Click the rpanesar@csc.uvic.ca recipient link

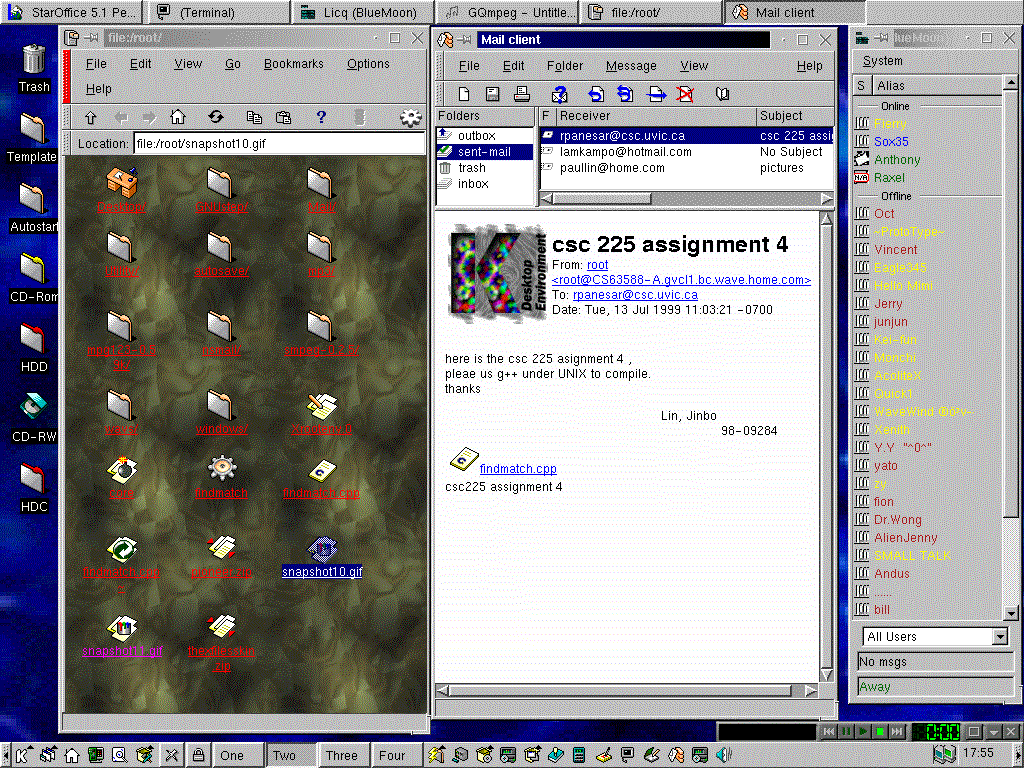coord(635,295)
